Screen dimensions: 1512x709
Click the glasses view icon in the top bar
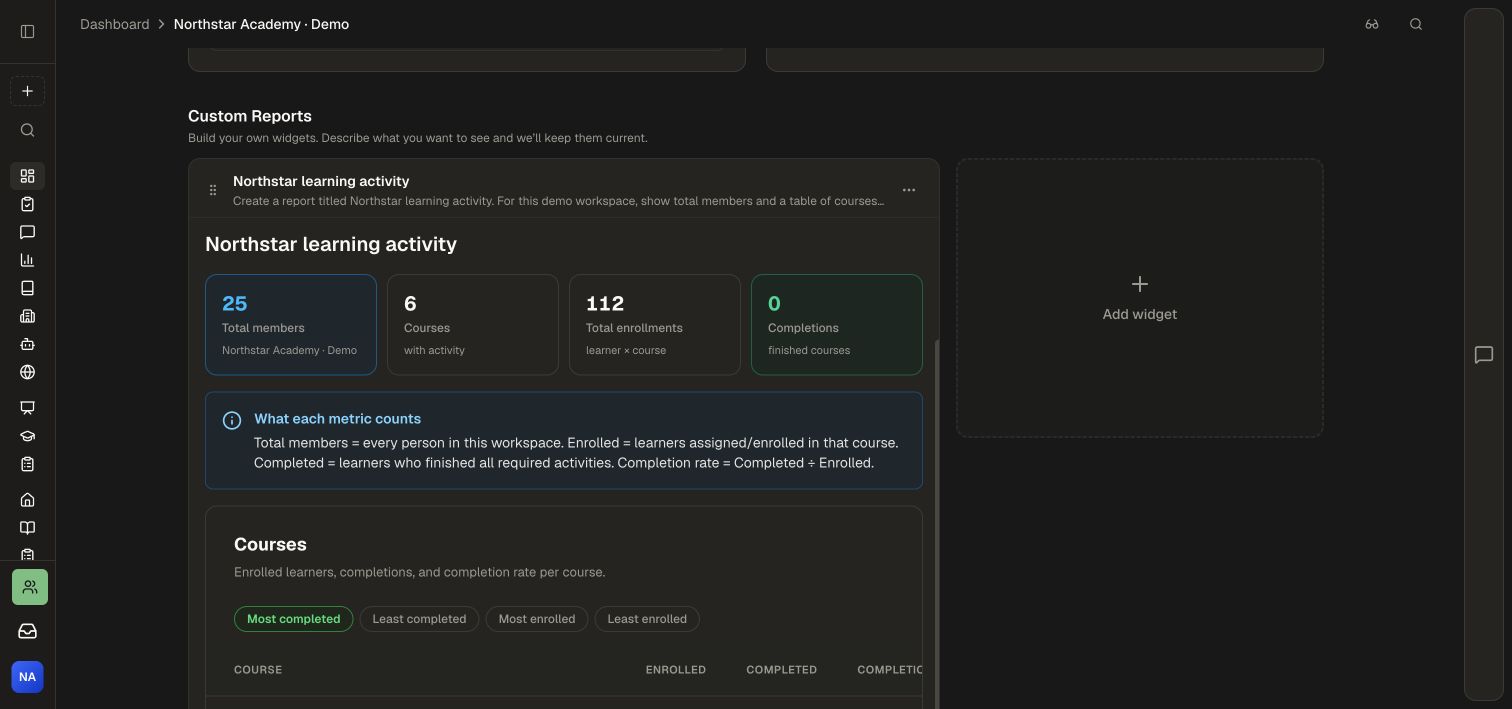[1372, 24]
